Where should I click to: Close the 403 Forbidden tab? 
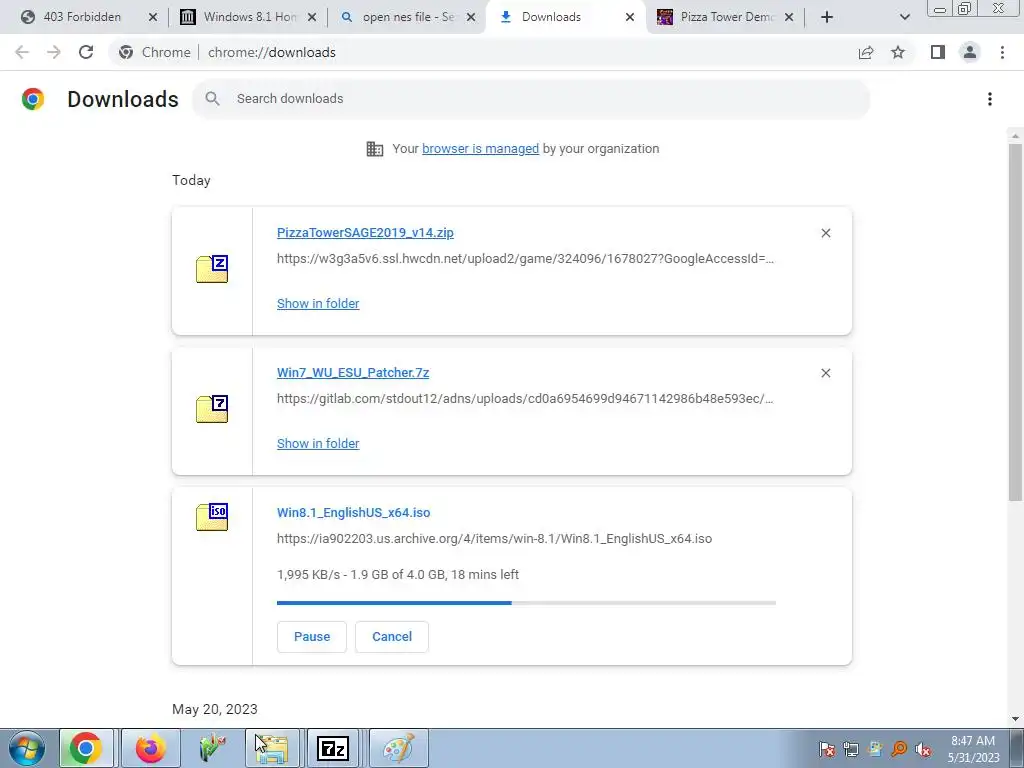(153, 17)
